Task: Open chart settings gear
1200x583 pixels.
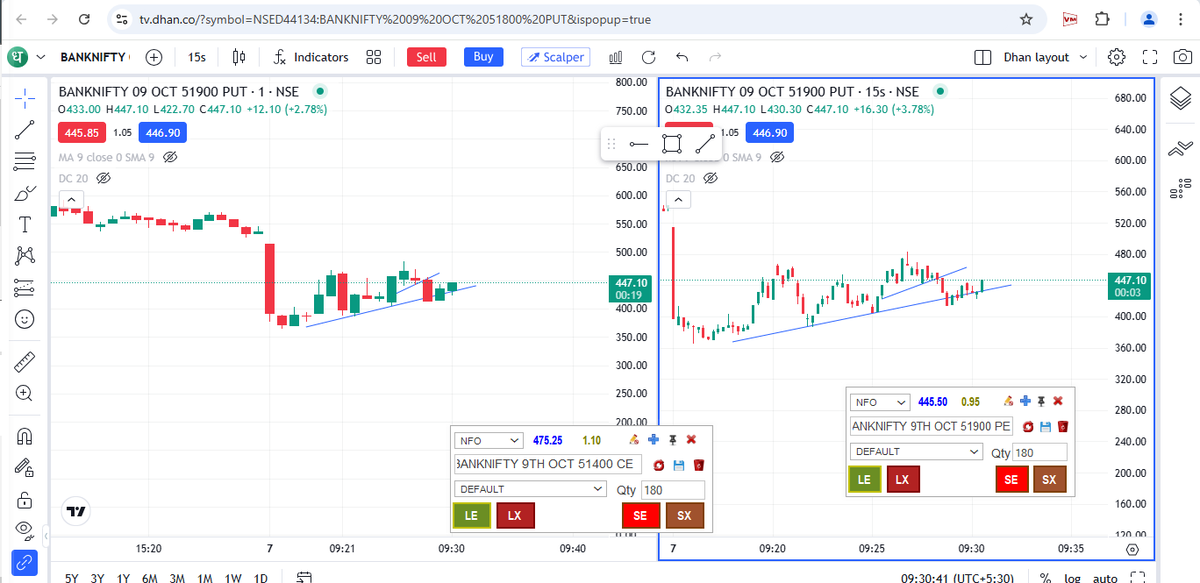Action: (x=1118, y=57)
